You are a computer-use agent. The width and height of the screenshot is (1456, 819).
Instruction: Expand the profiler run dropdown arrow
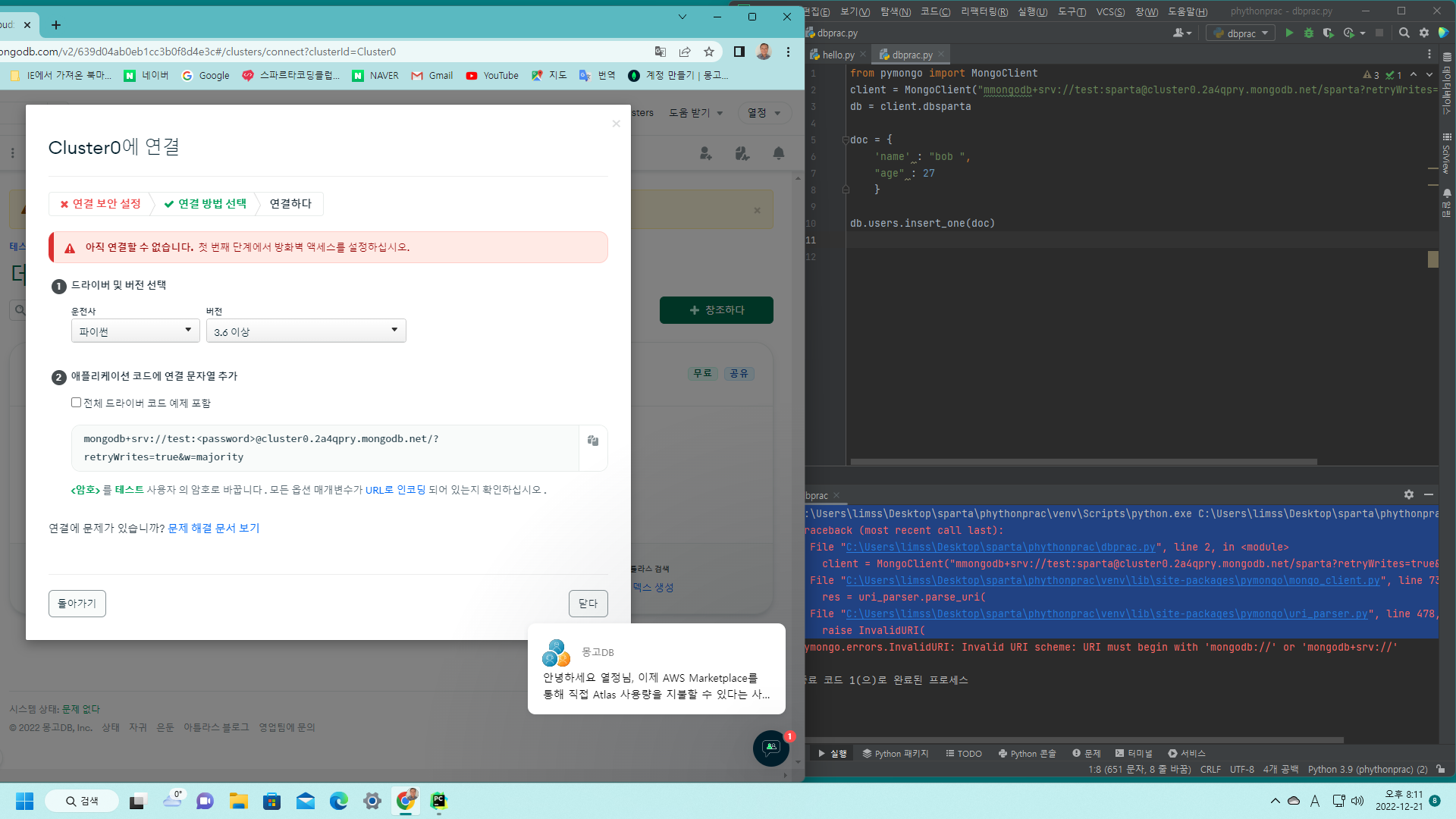[x=1363, y=33]
